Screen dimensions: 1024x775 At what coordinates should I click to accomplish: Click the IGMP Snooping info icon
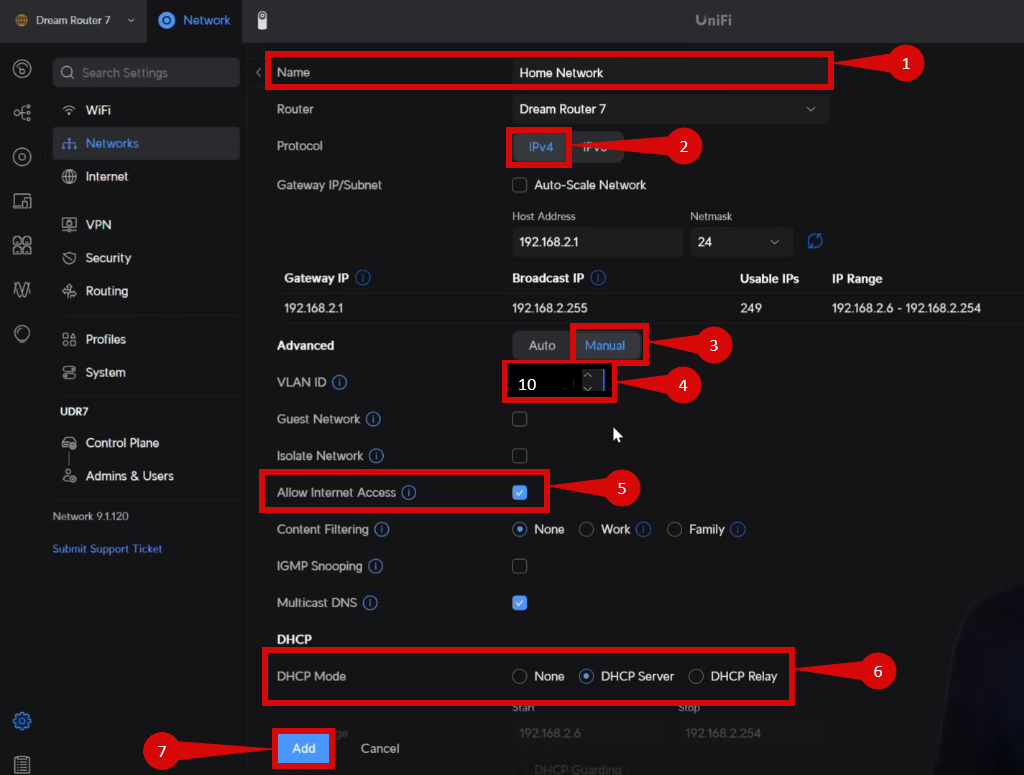tap(376, 566)
